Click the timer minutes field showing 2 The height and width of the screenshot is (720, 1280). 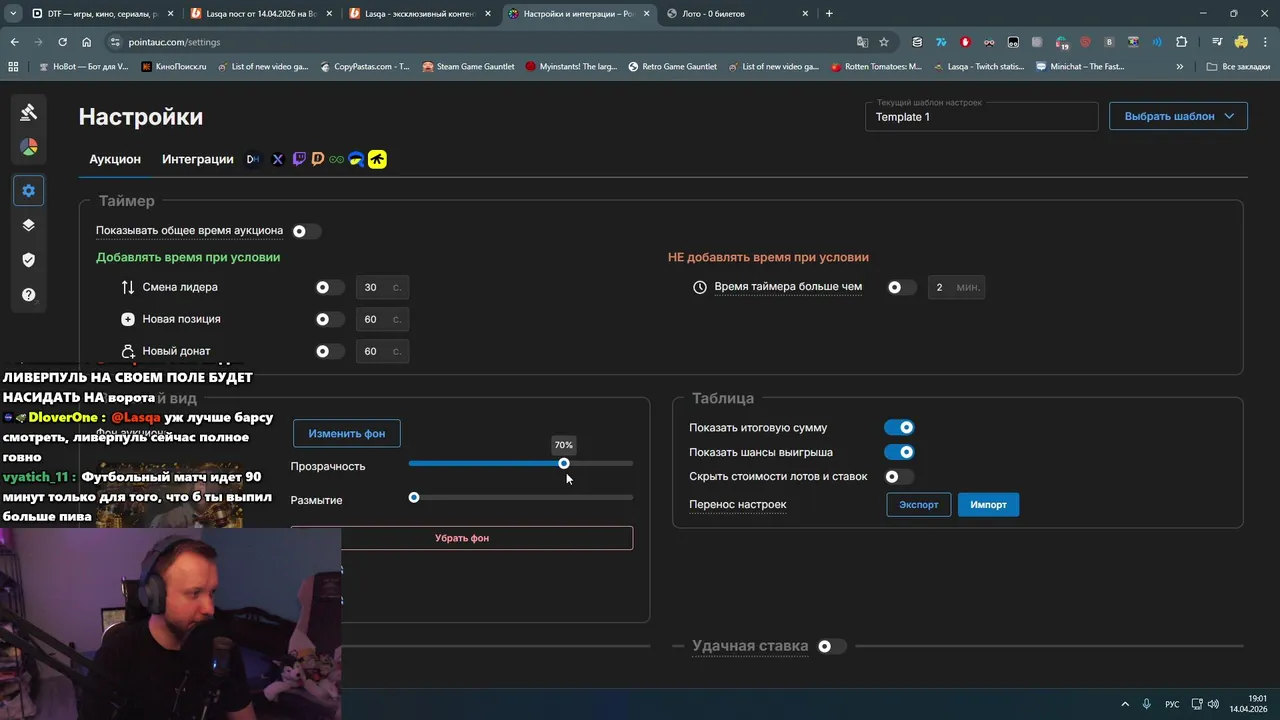tap(957, 287)
